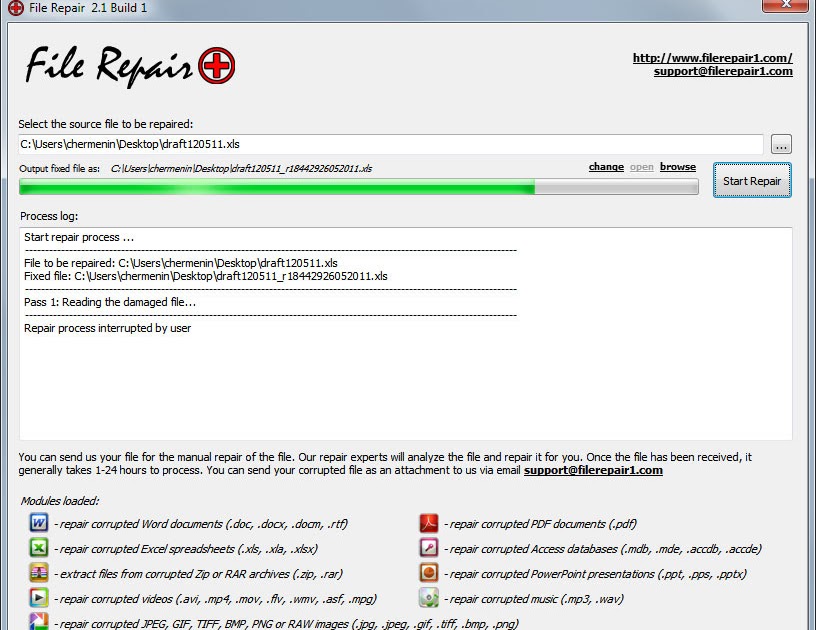Click the green repair progress bar

point(359,186)
